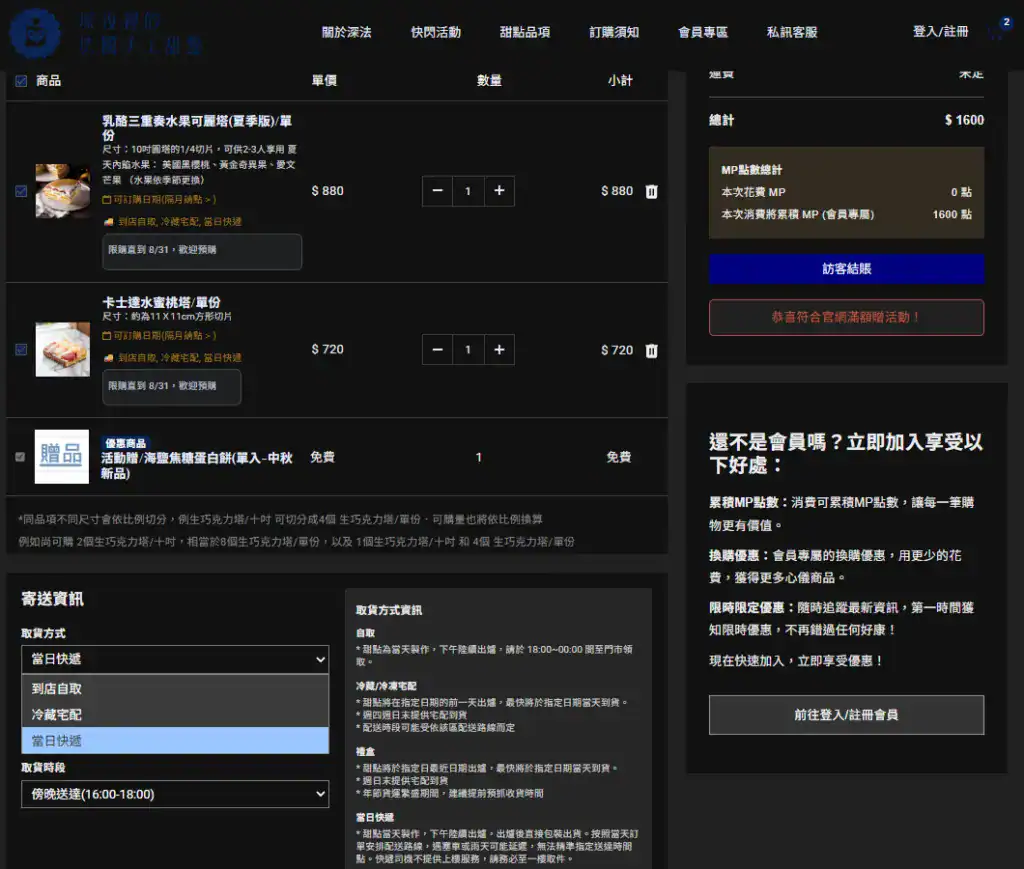Open product title 乳酪三重奏水果可麗塔(夏季版)/單份
1024x869 pixels.
(x=197, y=127)
